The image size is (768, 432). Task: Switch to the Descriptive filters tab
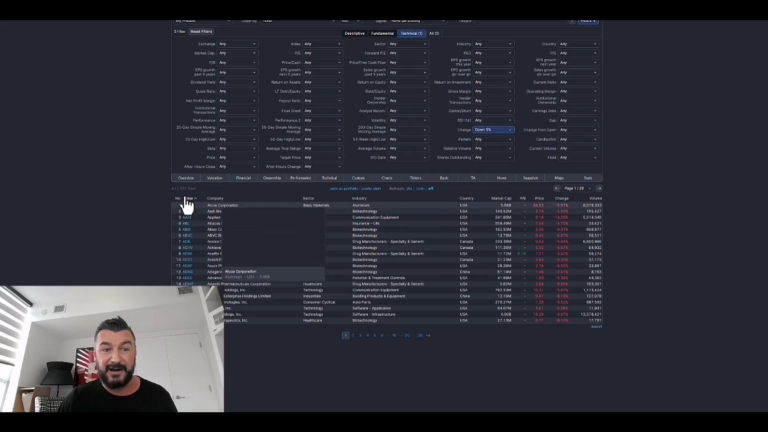[x=355, y=33]
